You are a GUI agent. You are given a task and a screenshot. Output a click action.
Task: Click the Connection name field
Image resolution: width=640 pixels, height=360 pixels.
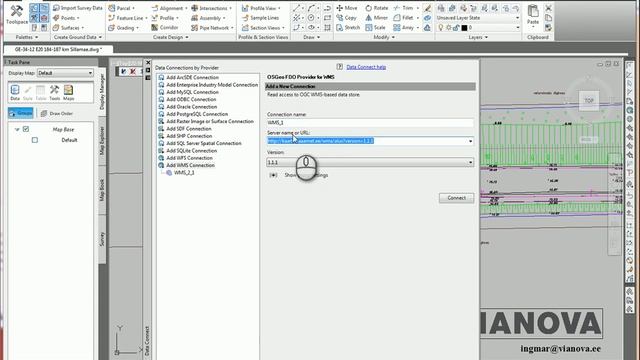(370, 122)
